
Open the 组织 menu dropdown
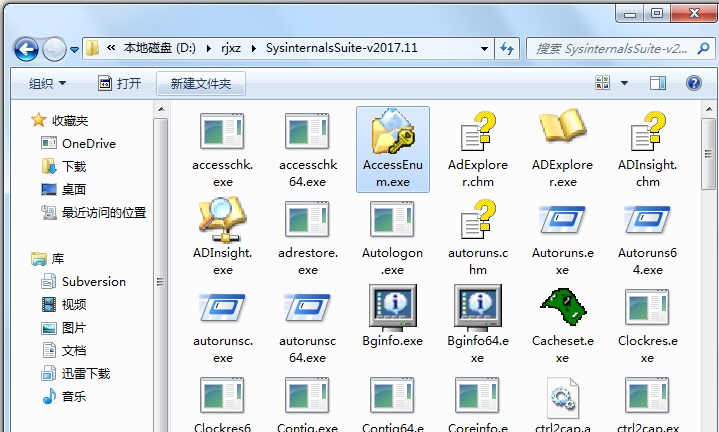(x=47, y=83)
